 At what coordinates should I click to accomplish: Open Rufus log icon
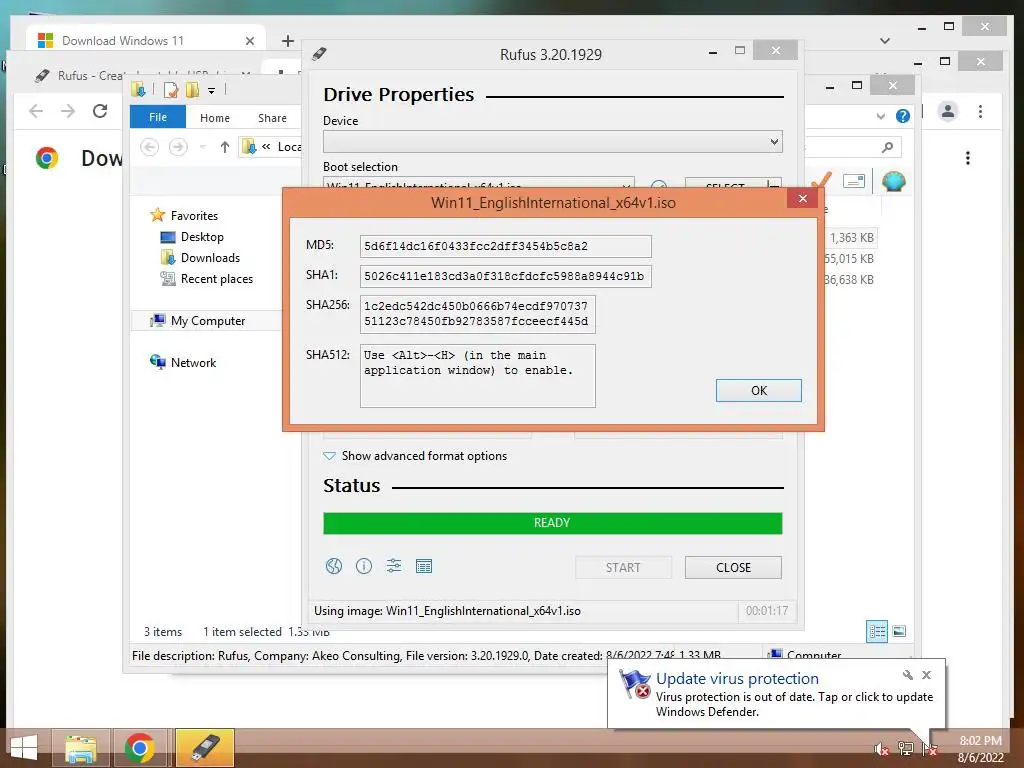(x=424, y=566)
